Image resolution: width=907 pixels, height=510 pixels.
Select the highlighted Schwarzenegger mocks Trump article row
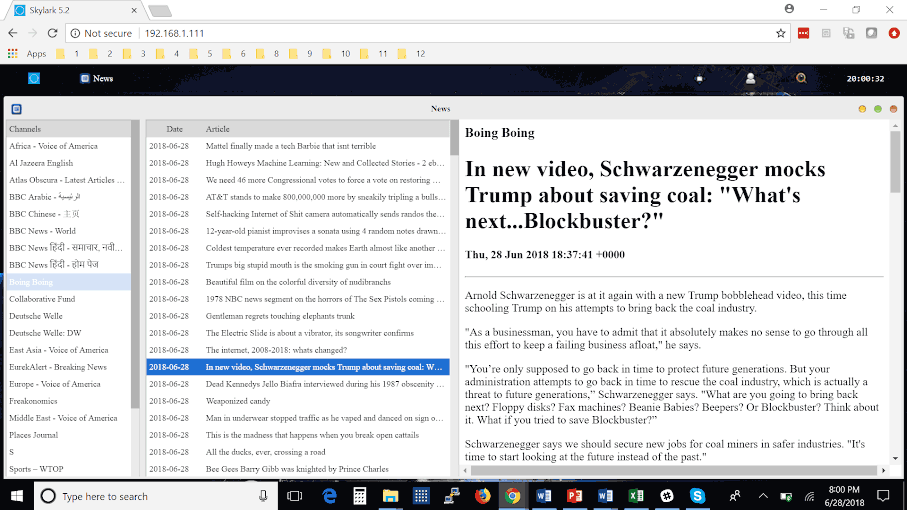point(298,367)
